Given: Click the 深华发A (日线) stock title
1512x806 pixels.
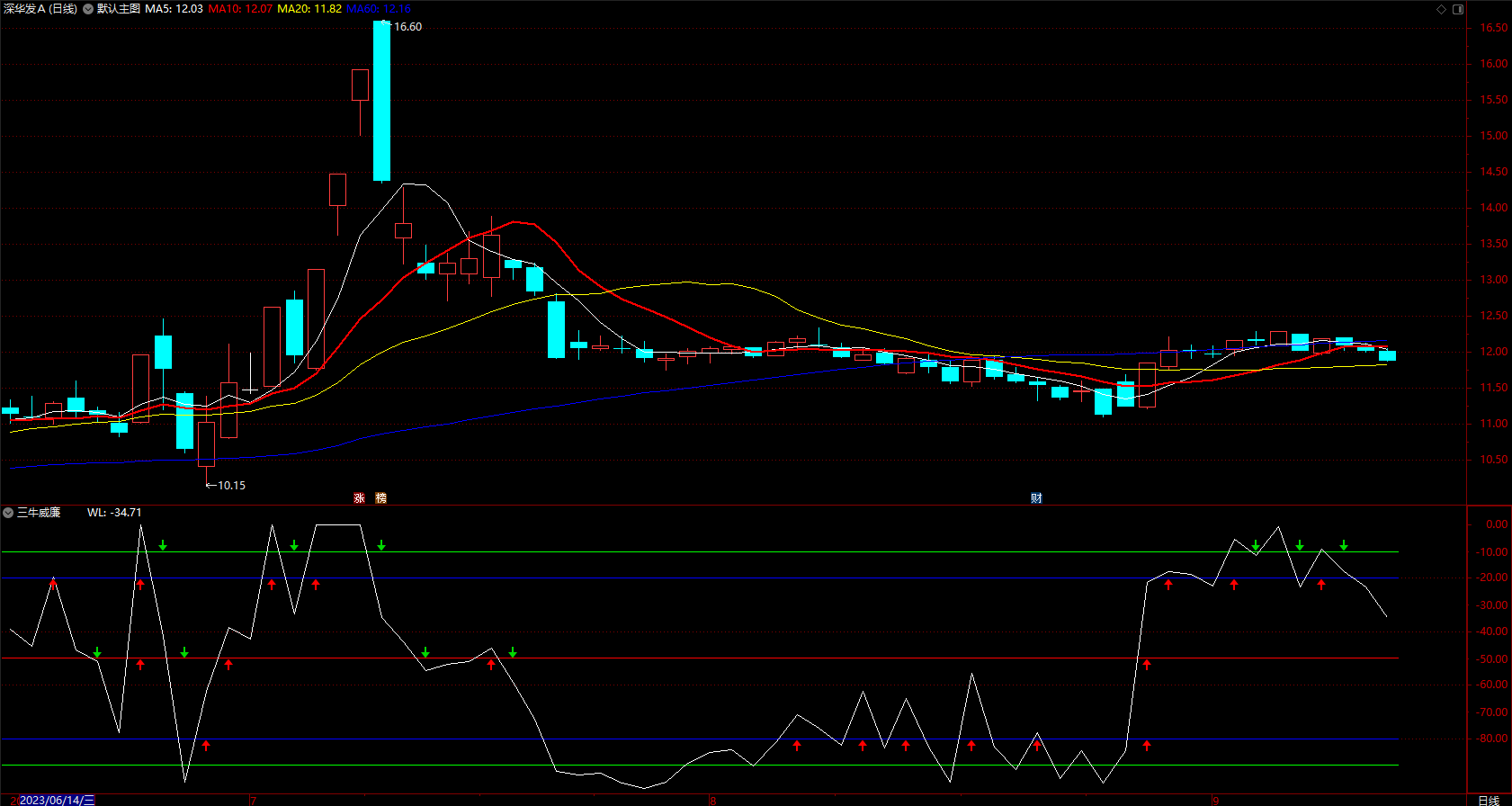Looking at the screenshot, I should (x=40, y=9).
